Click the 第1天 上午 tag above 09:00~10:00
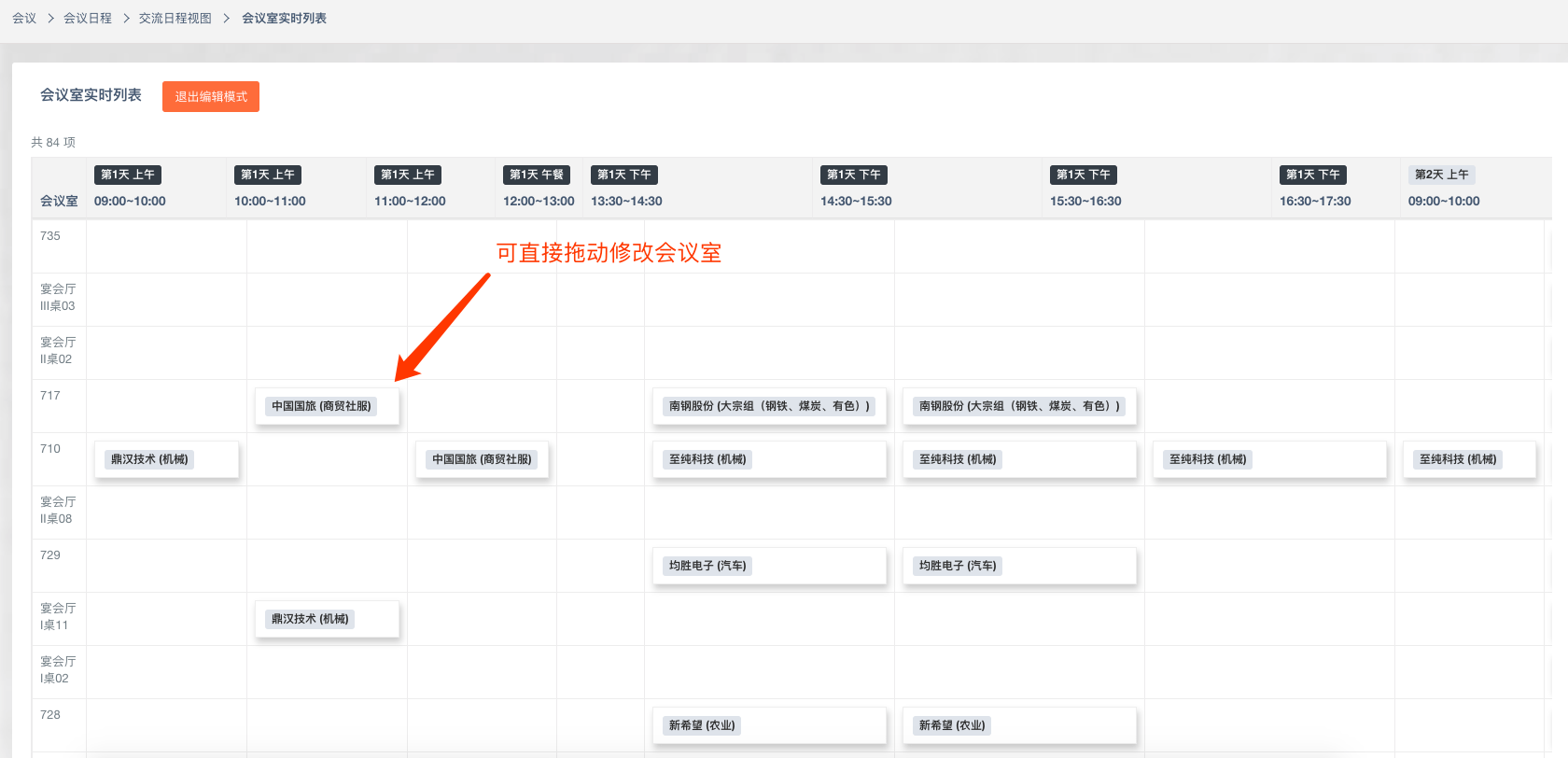The image size is (1568, 758). [x=128, y=175]
